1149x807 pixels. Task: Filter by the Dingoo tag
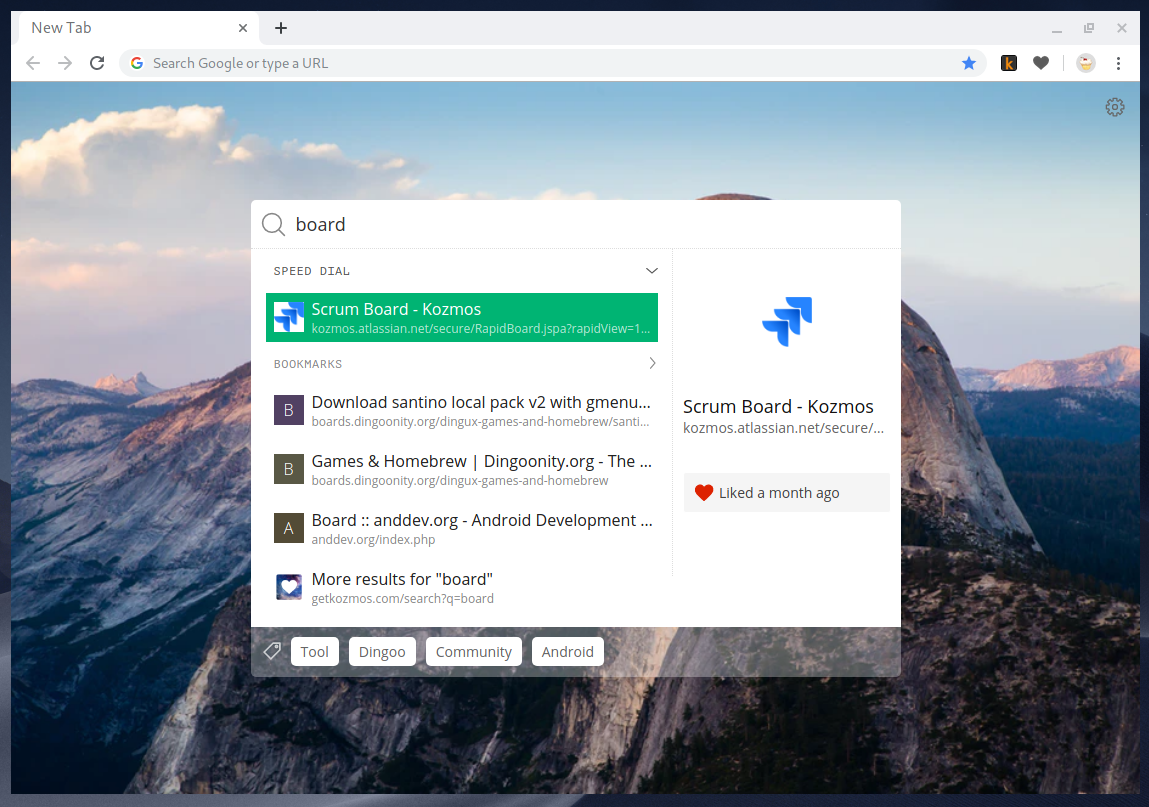[382, 652]
